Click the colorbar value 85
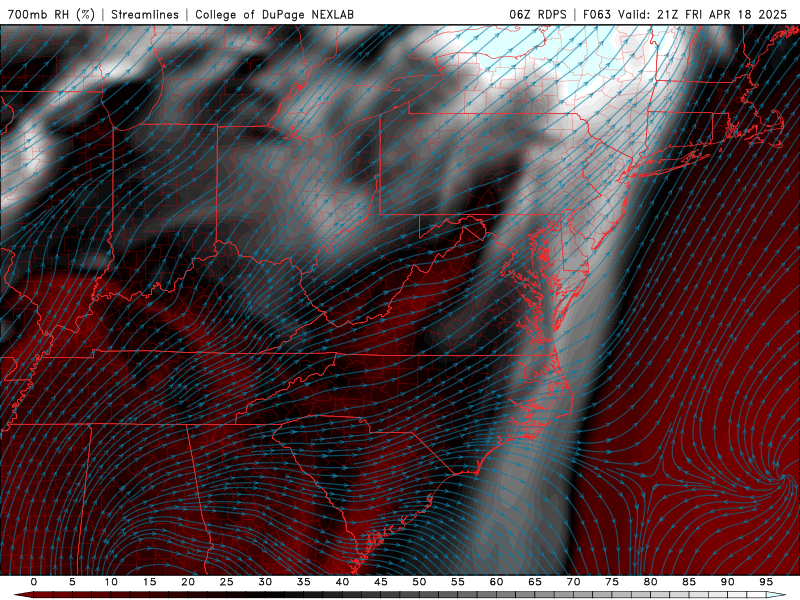Viewport: 800px width, 600px height. click(689, 582)
